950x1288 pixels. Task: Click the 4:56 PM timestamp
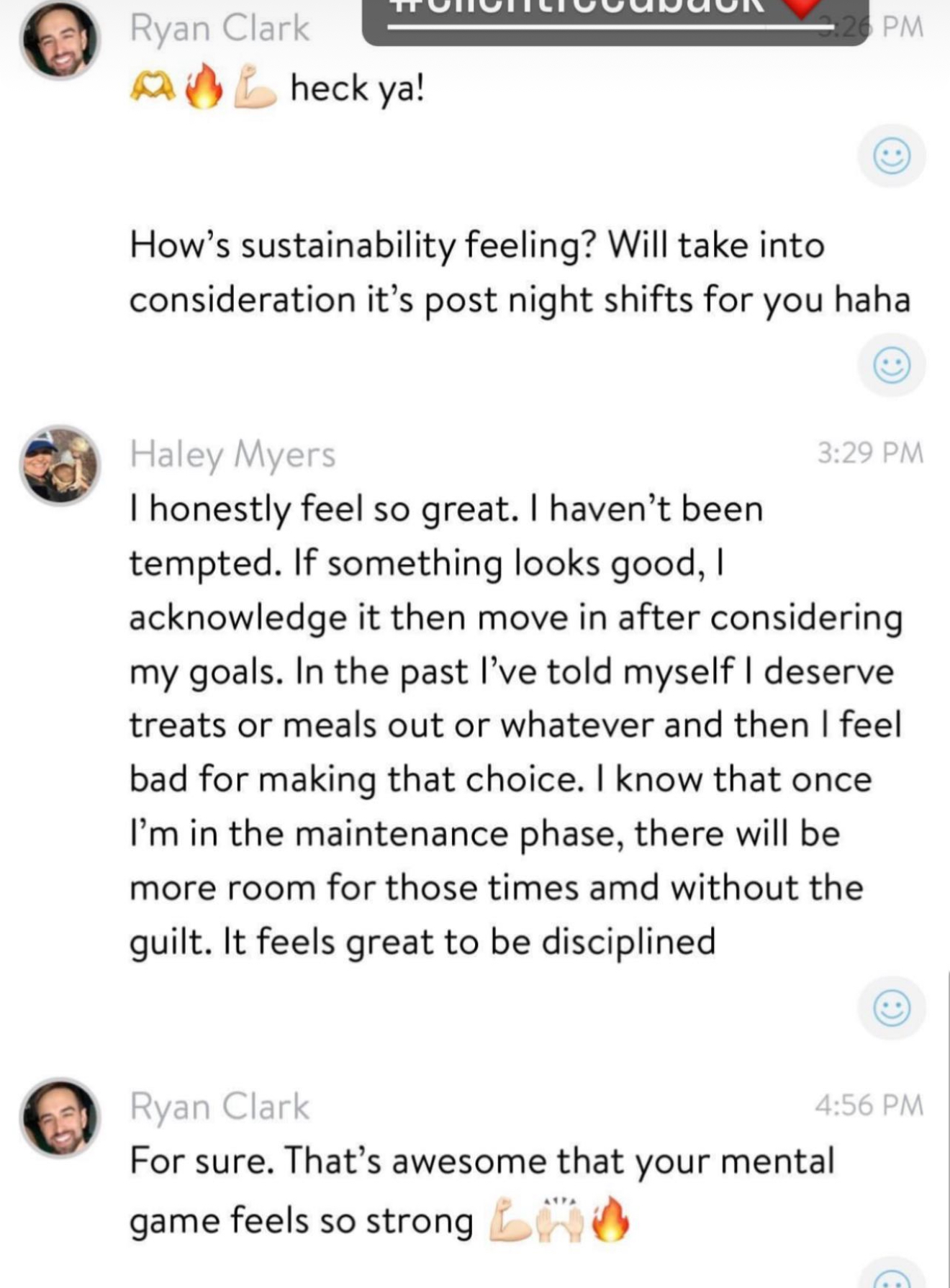pos(869,1105)
